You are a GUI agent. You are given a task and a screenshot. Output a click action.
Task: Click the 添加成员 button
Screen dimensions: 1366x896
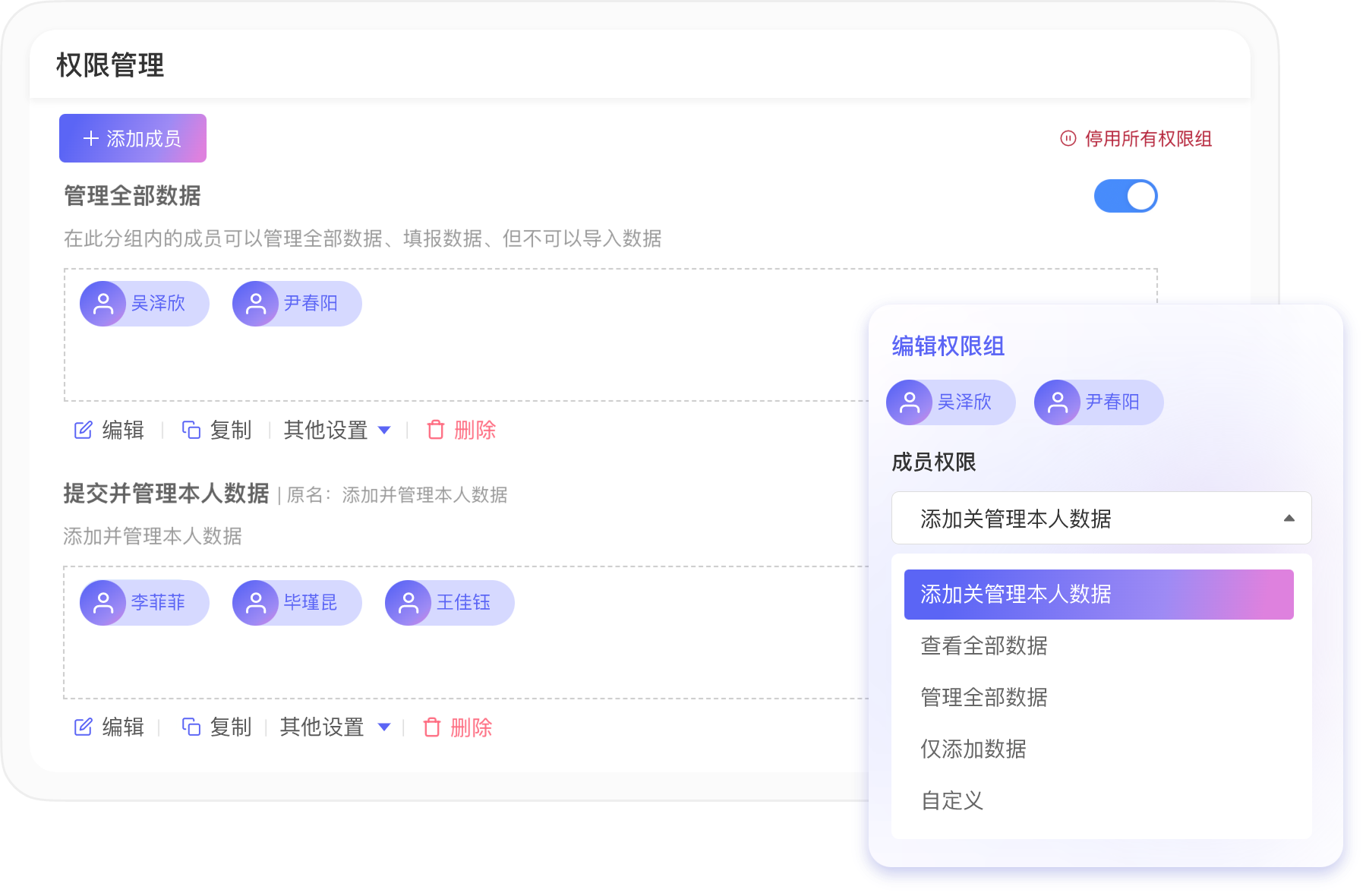(133, 138)
